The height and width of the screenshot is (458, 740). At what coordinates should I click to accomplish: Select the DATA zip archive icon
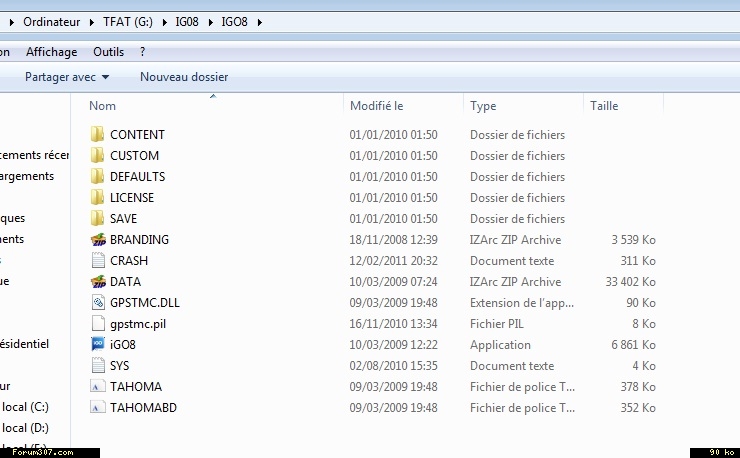pyautogui.click(x=98, y=281)
